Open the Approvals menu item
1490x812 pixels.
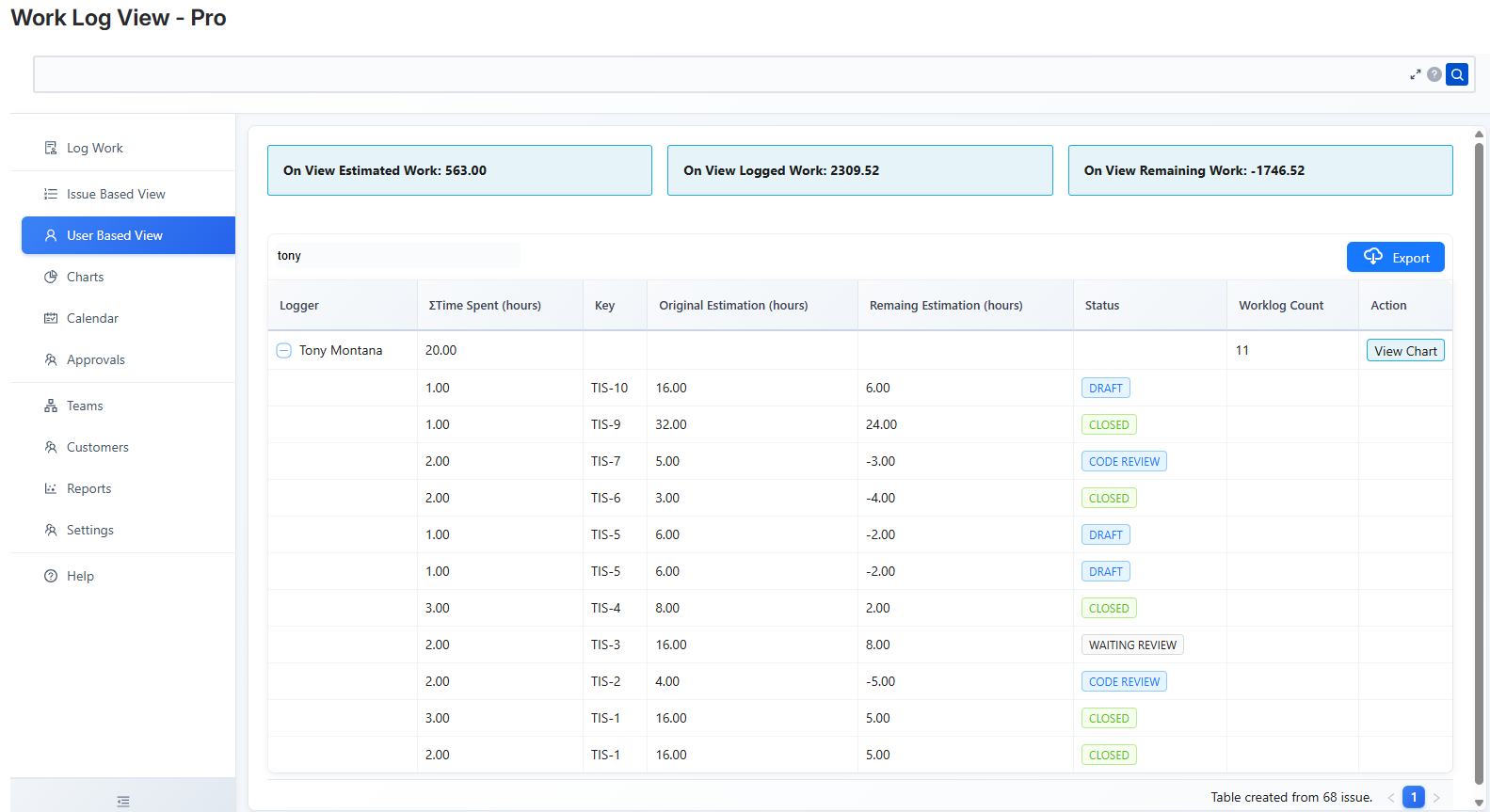pyautogui.click(x=95, y=359)
